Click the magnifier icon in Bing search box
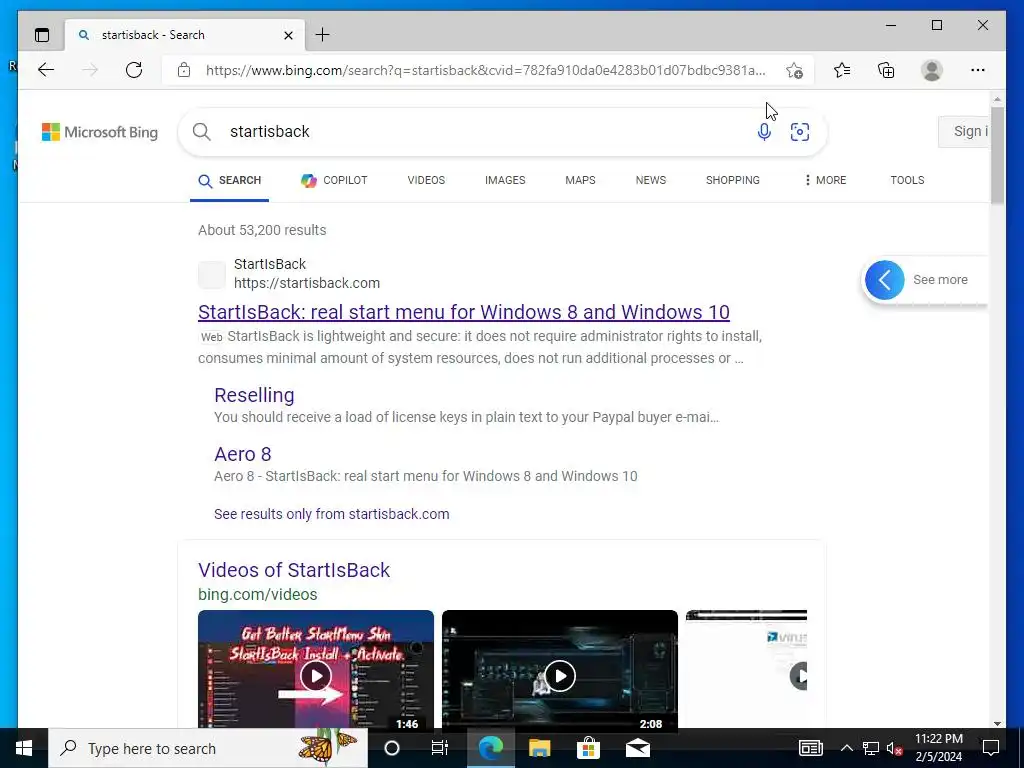This screenshot has width=1024, height=768. [202, 132]
